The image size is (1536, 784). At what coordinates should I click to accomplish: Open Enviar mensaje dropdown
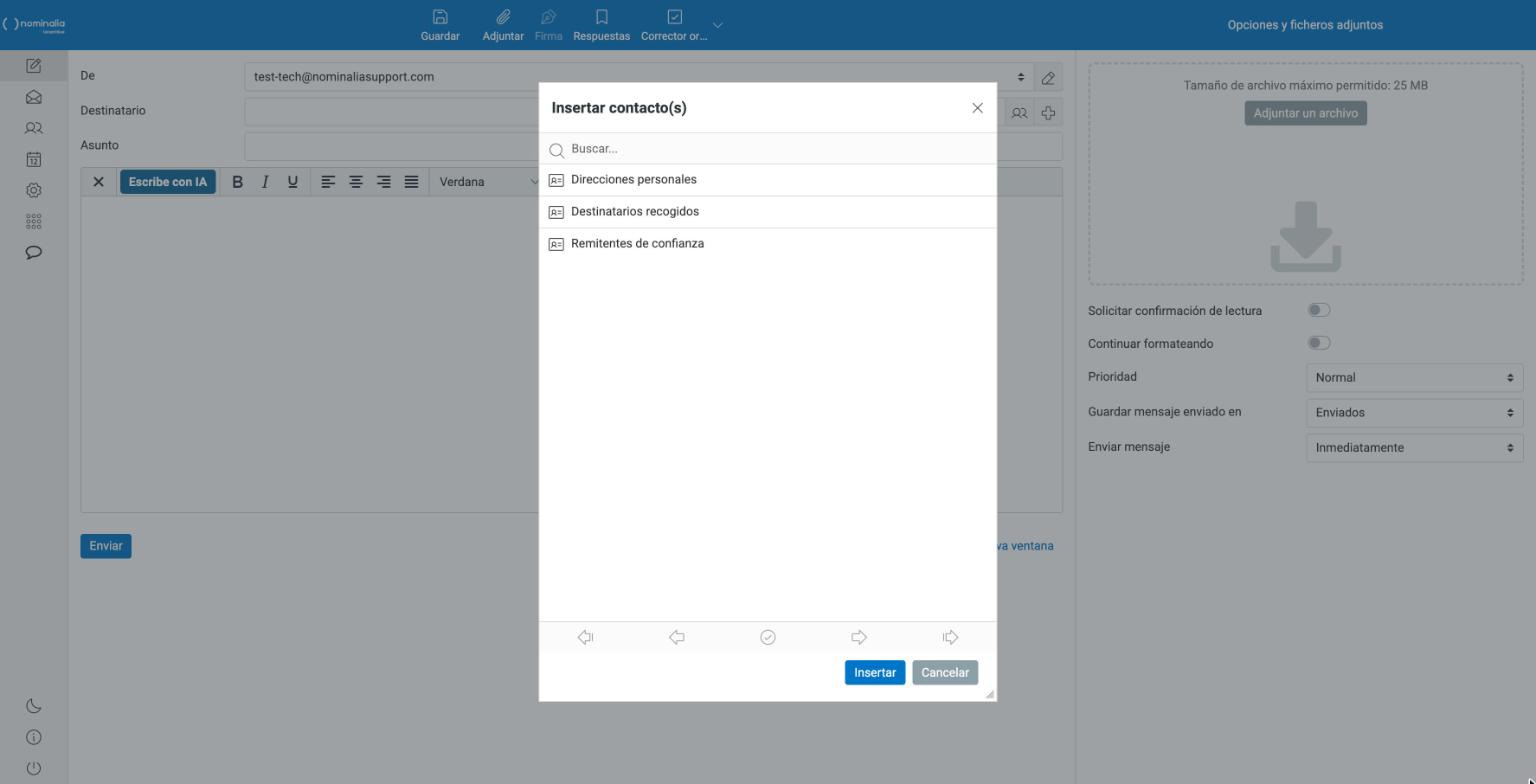[x=1414, y=447]
